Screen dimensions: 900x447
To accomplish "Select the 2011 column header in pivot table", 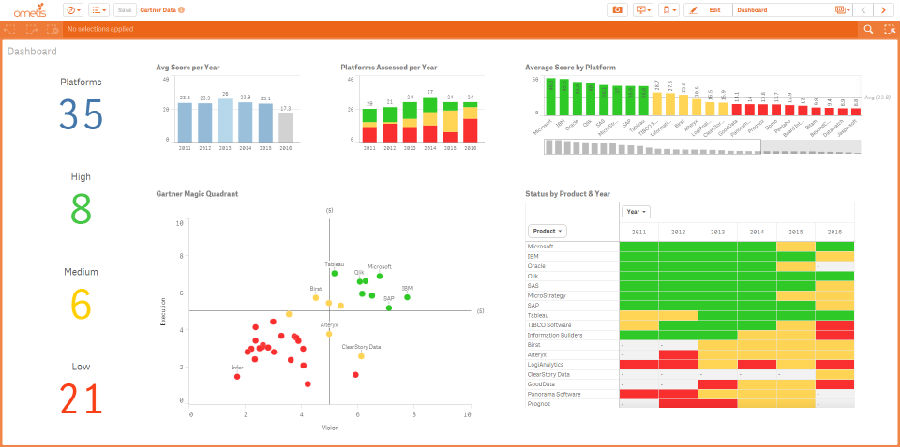I will [639, 231].
